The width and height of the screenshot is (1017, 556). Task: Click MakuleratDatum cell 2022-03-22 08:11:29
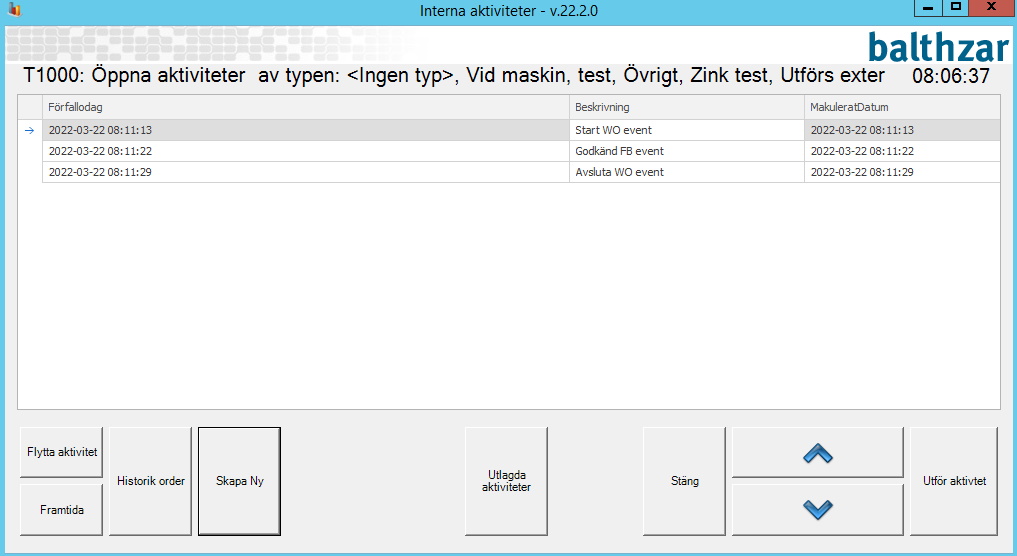[902, 172]
